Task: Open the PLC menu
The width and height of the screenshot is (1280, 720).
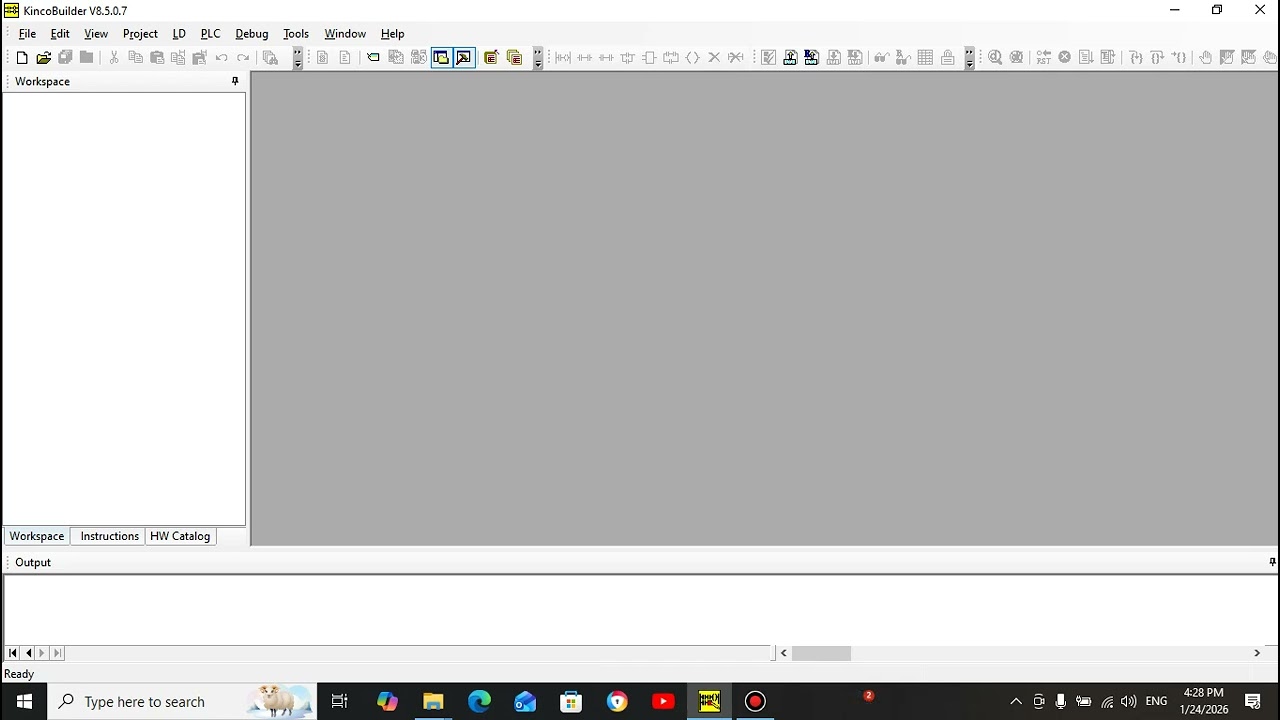Action: click(x=210, y=34)
